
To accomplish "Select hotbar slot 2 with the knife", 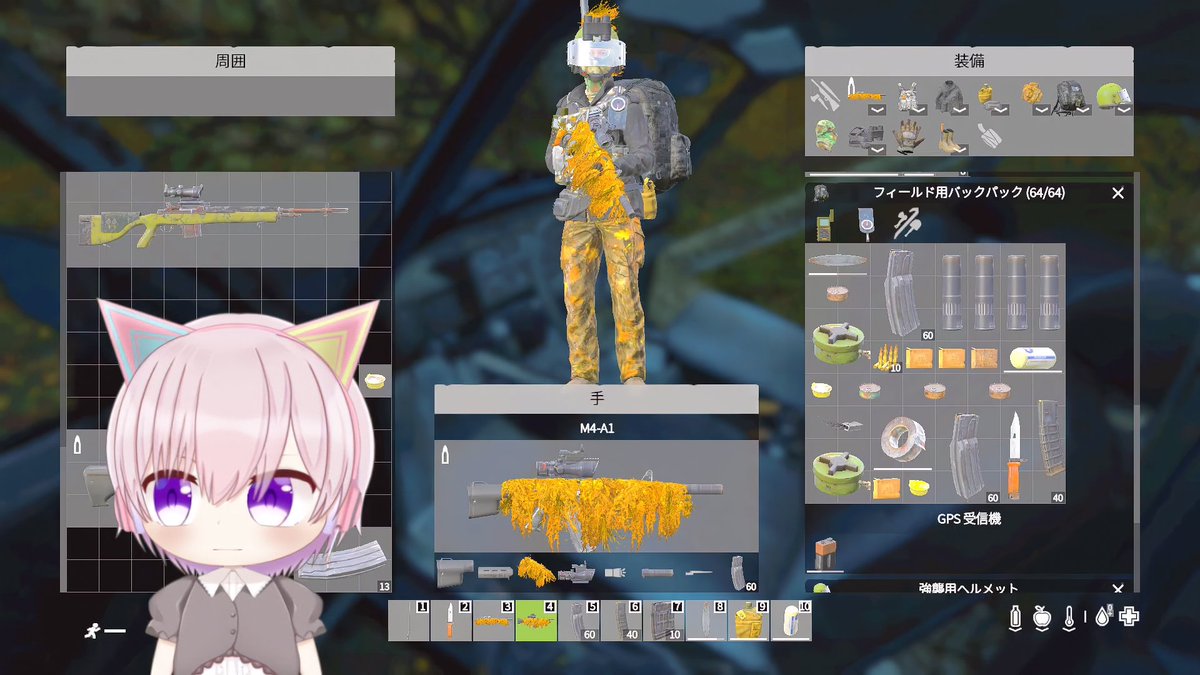I will 451,620.
